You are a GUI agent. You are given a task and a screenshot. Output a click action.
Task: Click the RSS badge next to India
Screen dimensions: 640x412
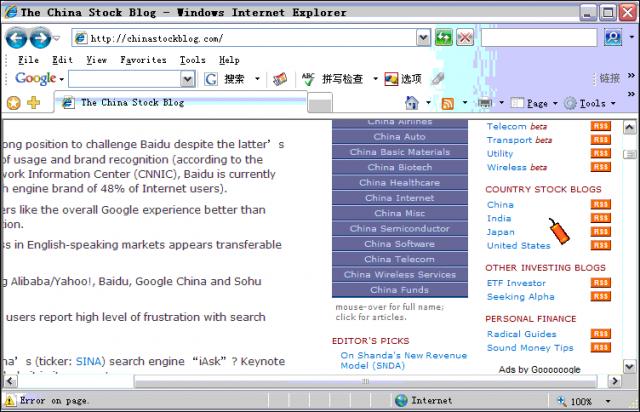601,218
